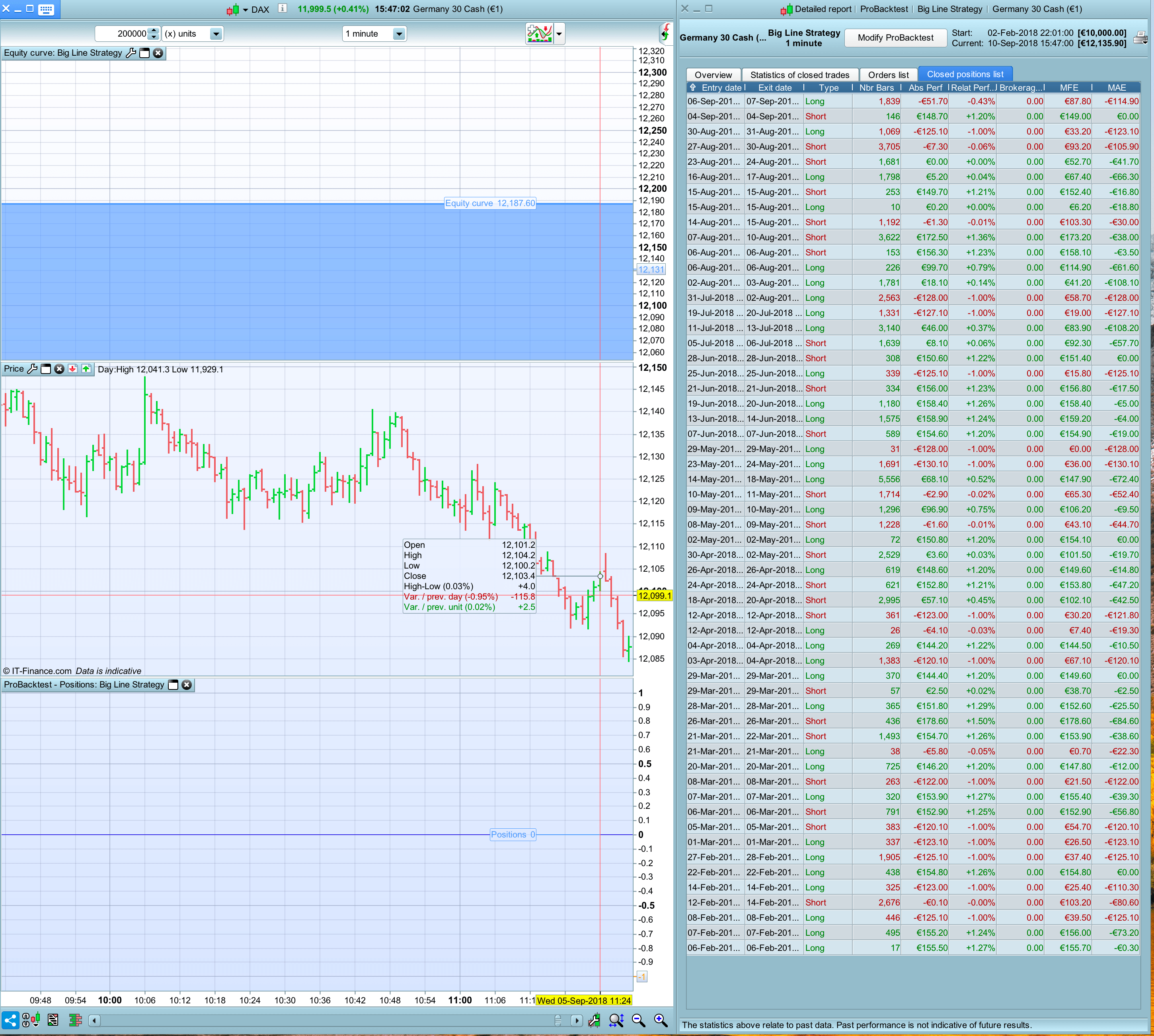Click the Modify ProBacktest button
This screenshot has width=1154, height=1036.
coord(895,37)
